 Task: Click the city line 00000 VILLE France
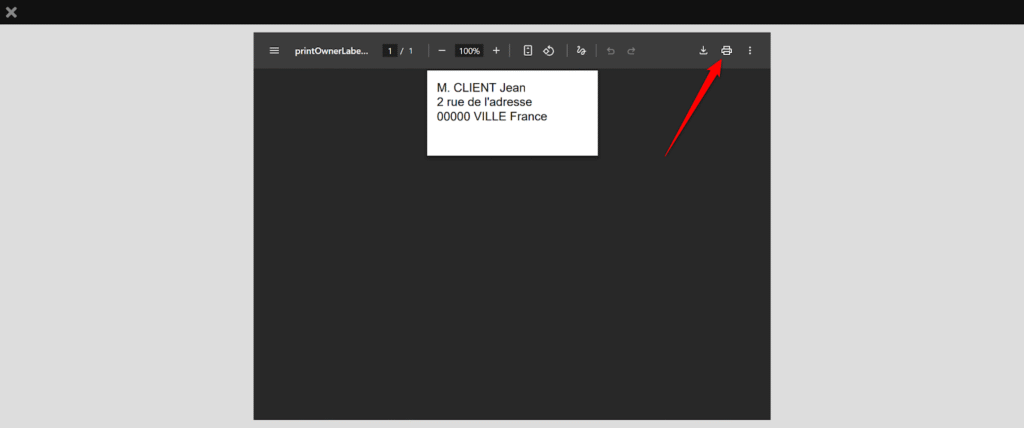(492, 116)
